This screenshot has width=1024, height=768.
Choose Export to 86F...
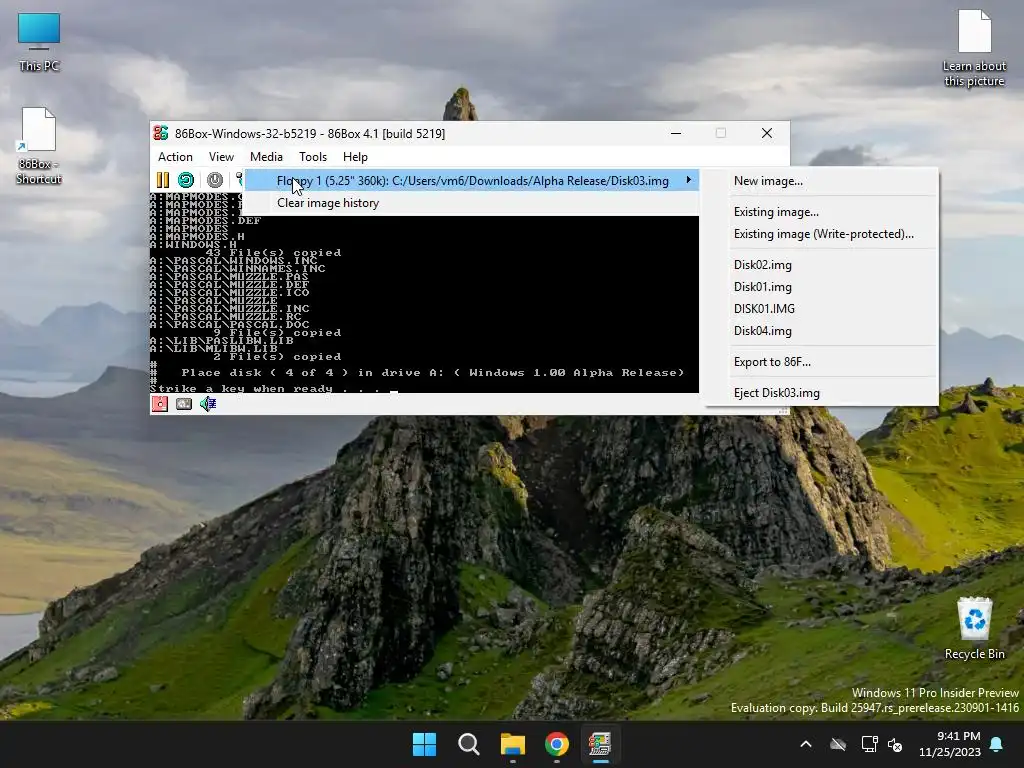[823, 362]
